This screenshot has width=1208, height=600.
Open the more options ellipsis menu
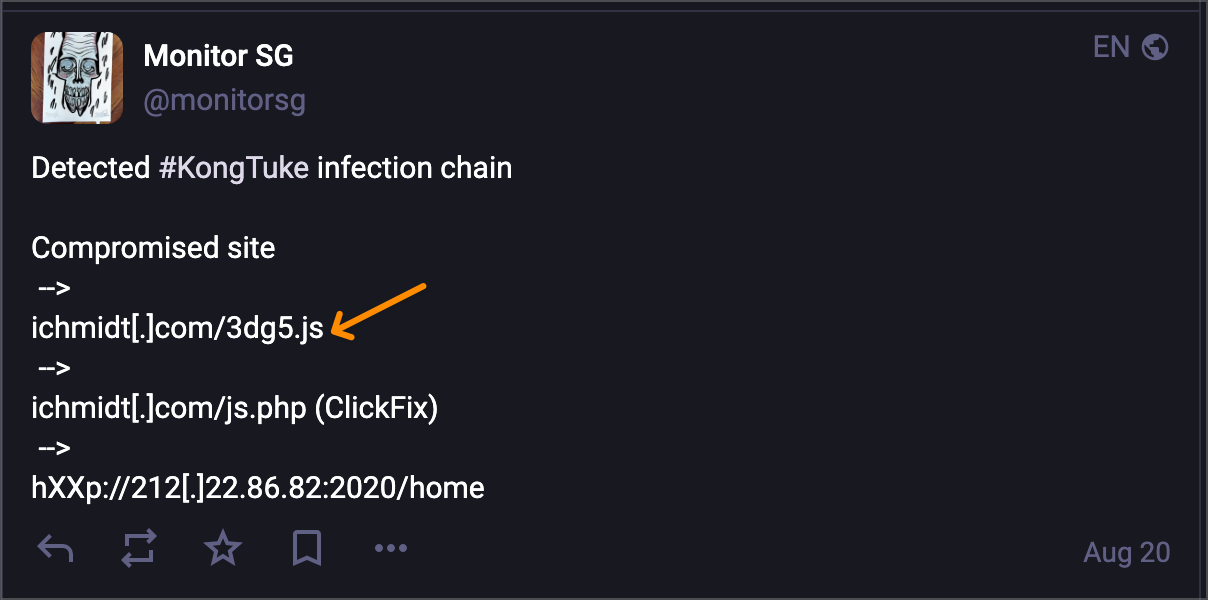coord(391,548)
